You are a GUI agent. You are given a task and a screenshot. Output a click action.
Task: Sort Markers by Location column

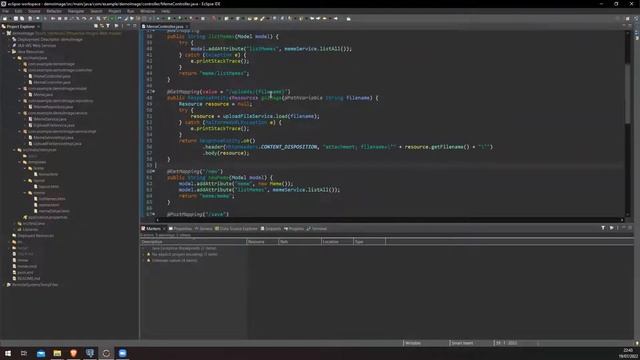337,242
